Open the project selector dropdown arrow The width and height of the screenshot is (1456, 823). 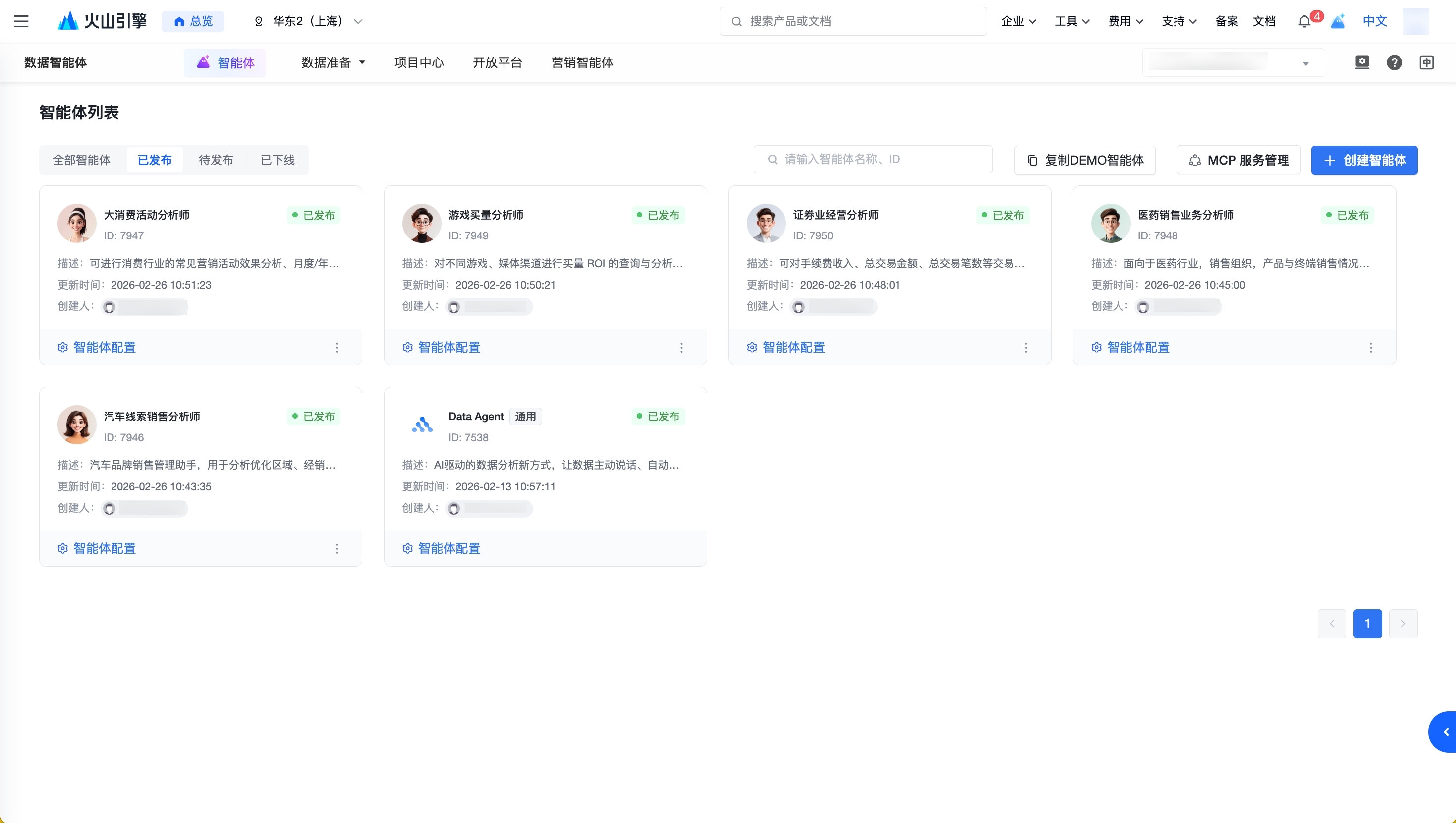click(1306, 63)
